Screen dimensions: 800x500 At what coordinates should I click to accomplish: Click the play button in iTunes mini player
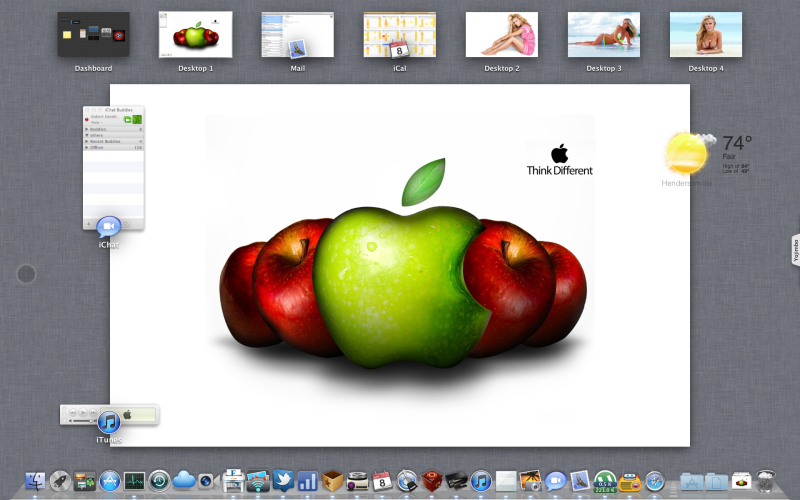click(83, 412)
